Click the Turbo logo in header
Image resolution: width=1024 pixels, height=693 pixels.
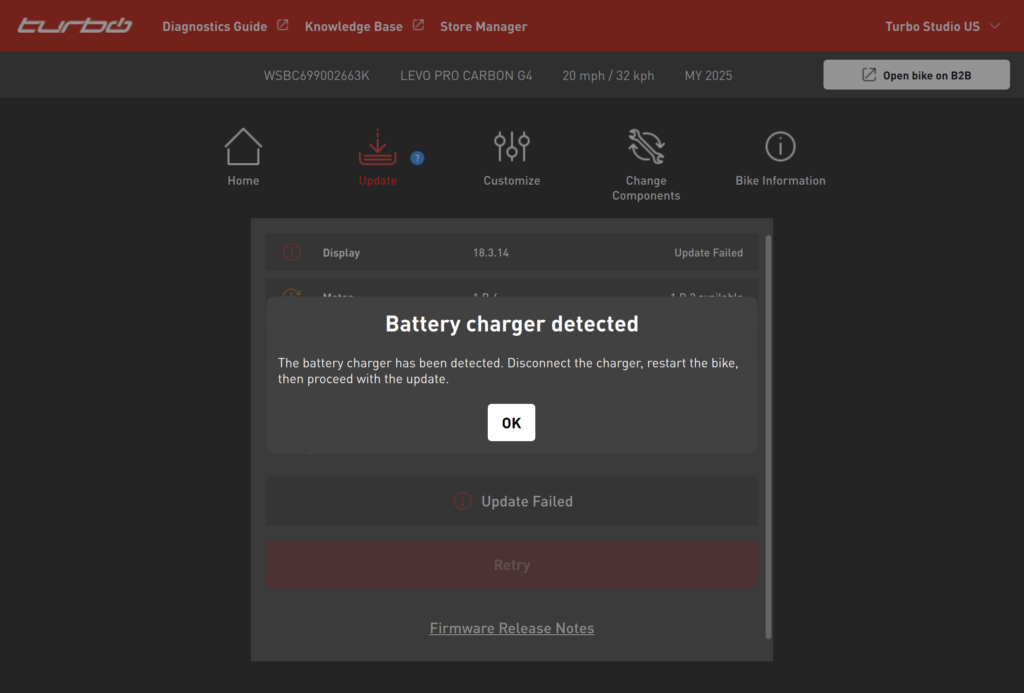tap(75, 26)
